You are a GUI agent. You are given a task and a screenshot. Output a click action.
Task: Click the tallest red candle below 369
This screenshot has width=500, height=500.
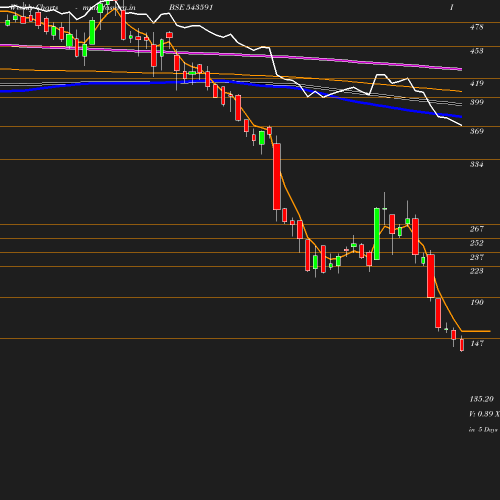coord(277,177)
